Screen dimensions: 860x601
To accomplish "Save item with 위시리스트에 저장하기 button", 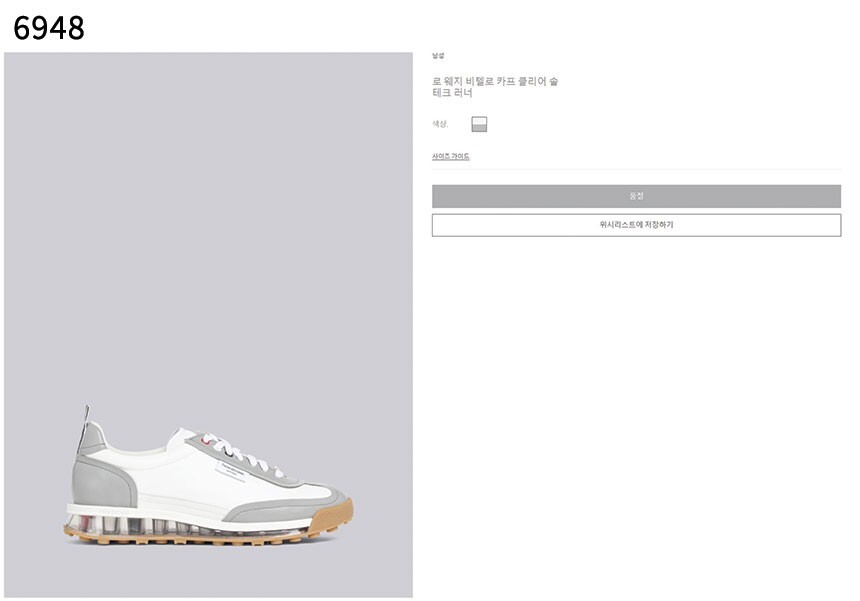I will click(636, 225).
